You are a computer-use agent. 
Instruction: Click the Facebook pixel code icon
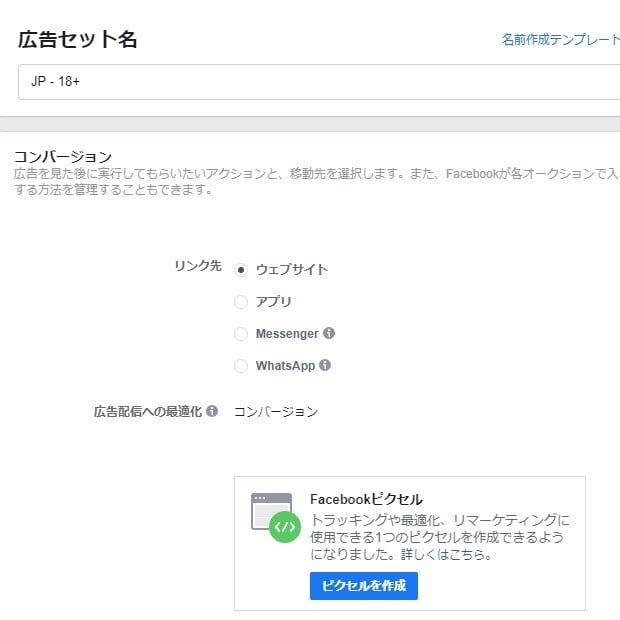[276, 518]
